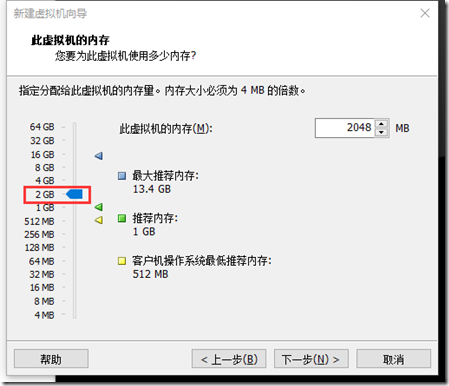Select the 512 MB slider label
The image size is (449, 386).
click(39, 221)
